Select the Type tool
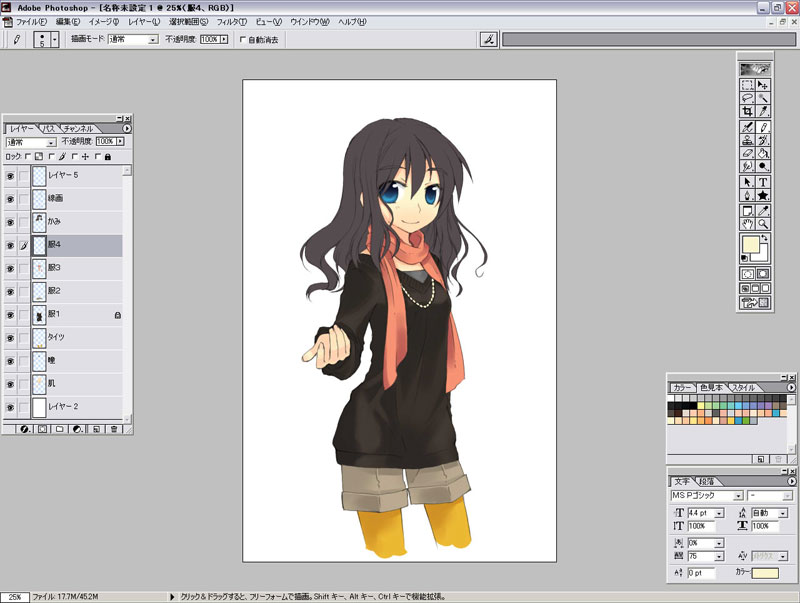 [x=763, y=182]
